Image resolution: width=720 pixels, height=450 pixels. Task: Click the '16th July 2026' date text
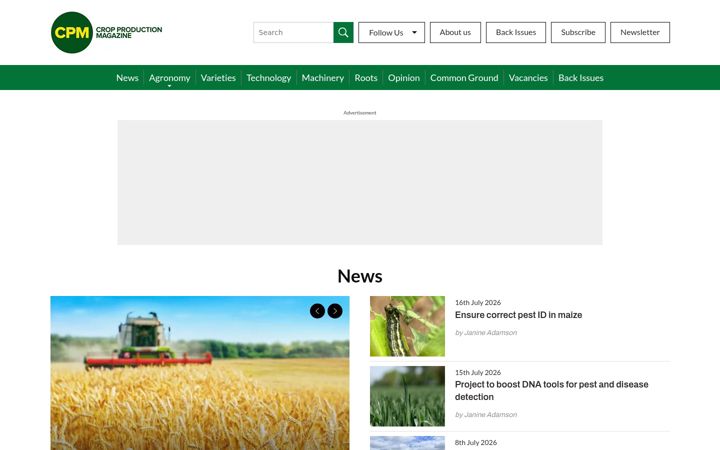(478, 303)
